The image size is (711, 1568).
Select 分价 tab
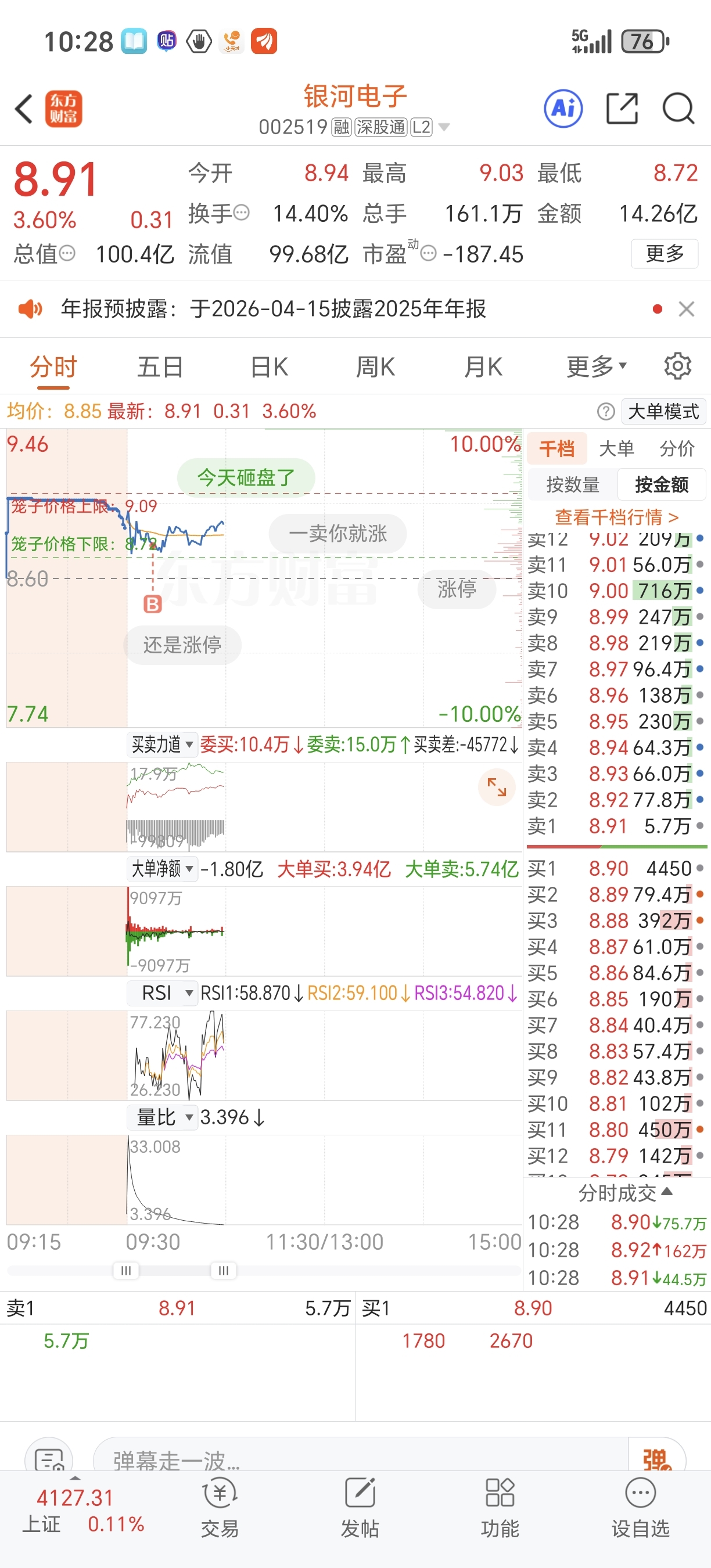tap(677, 448)
